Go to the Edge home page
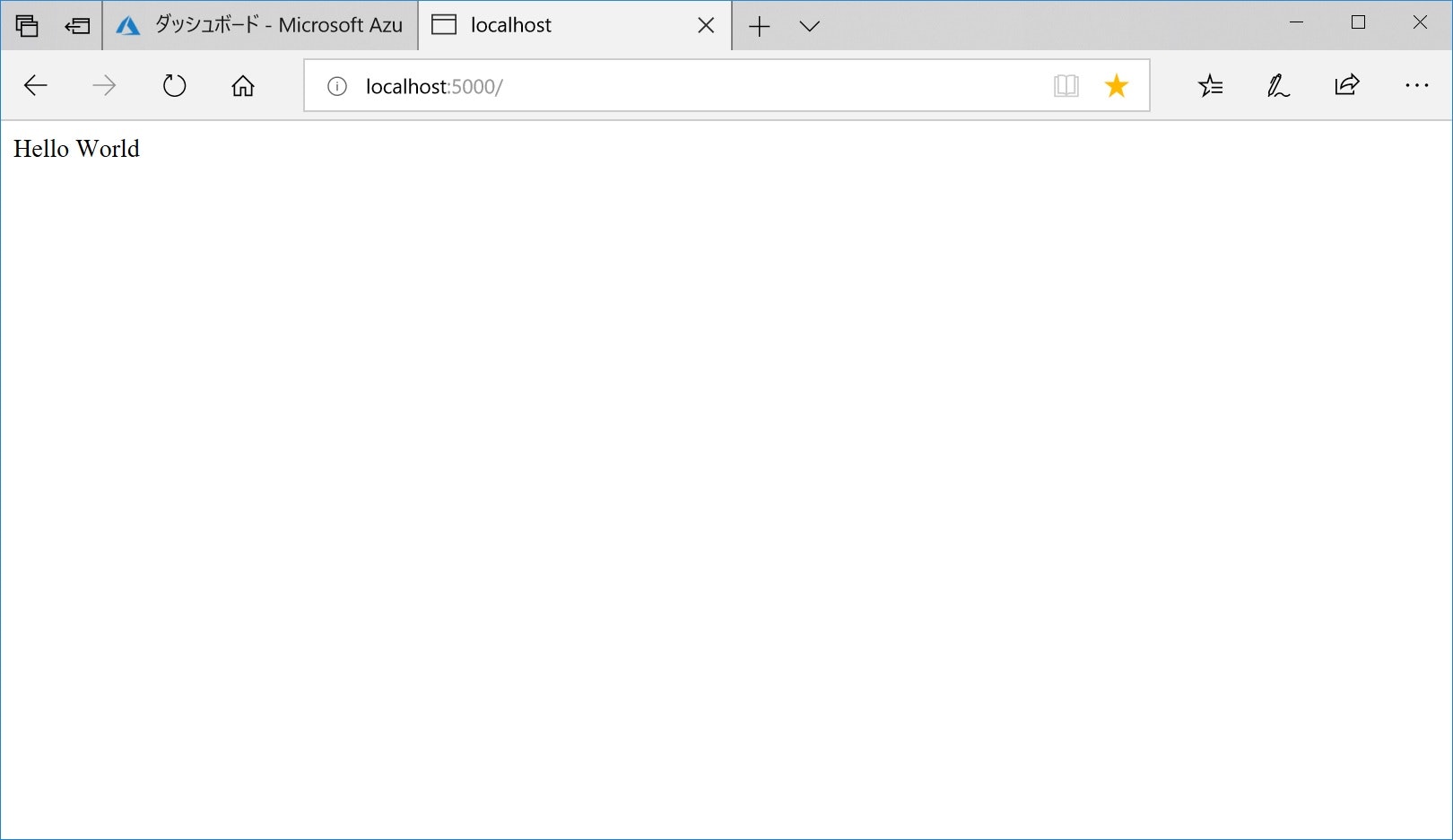This screenshot has width=1453, height=840. [x=242, y=85]
